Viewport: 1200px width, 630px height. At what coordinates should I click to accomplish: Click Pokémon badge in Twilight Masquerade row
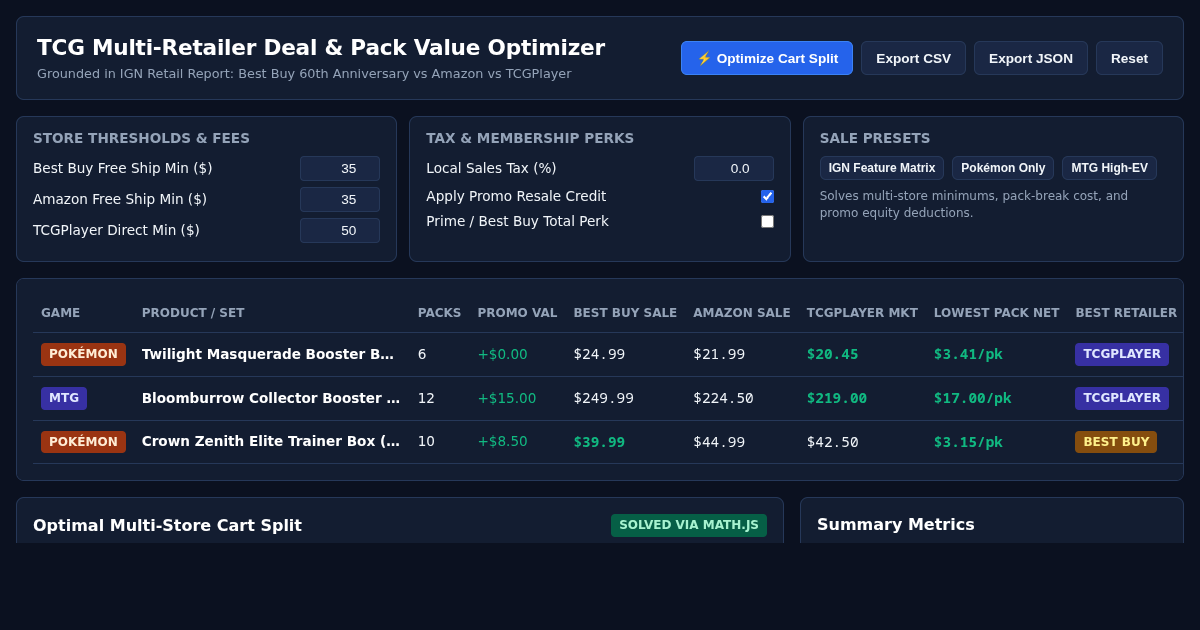(83, 354)
